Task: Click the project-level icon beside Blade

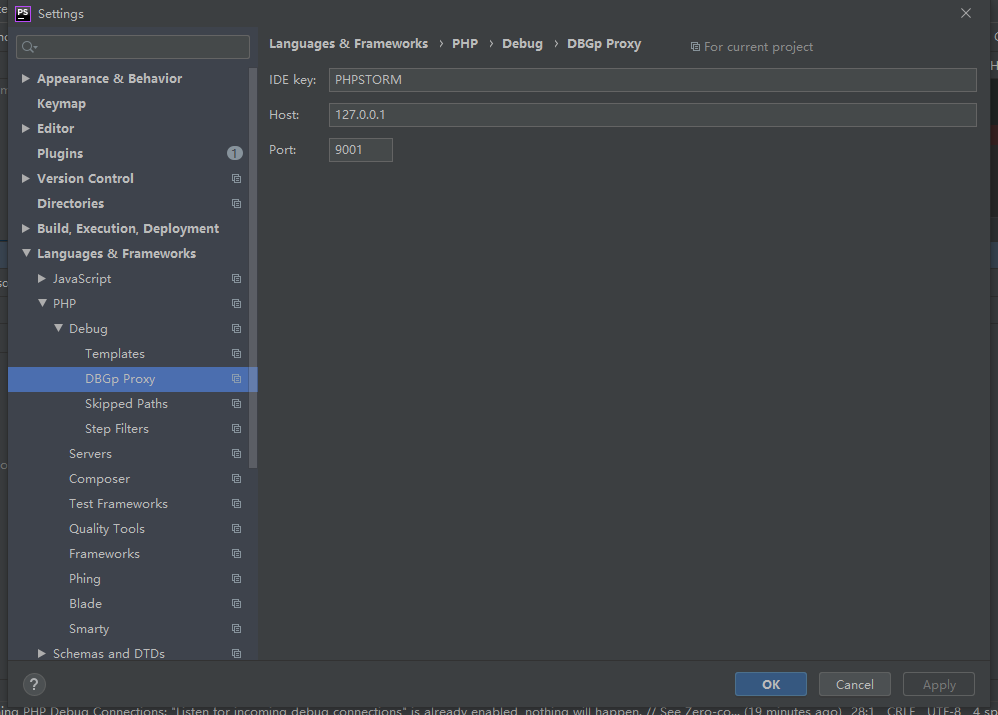Action: [236, 604]
